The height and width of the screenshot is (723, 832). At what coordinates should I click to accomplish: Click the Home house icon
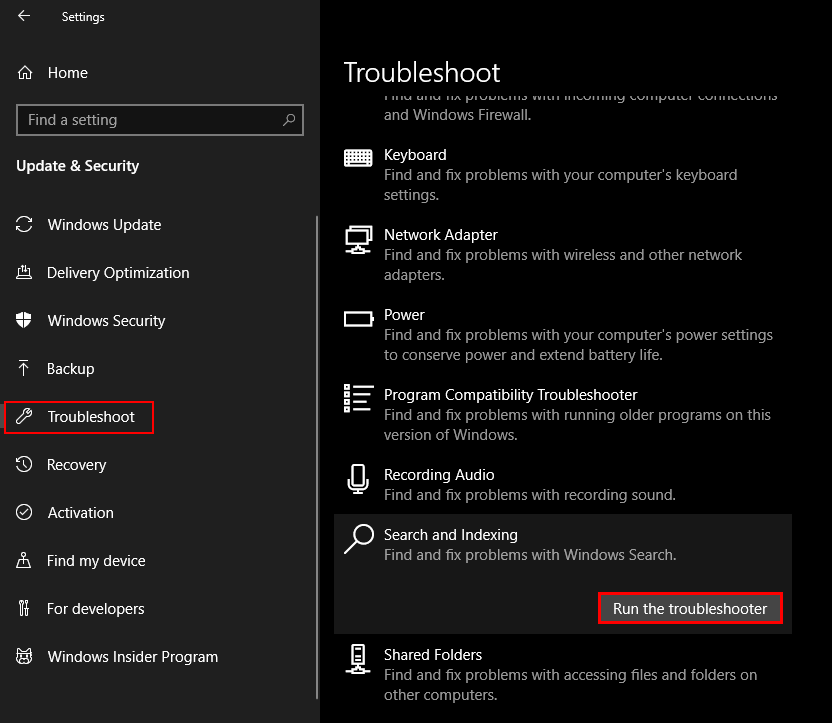pyautogui.click(x=25, y=73)
